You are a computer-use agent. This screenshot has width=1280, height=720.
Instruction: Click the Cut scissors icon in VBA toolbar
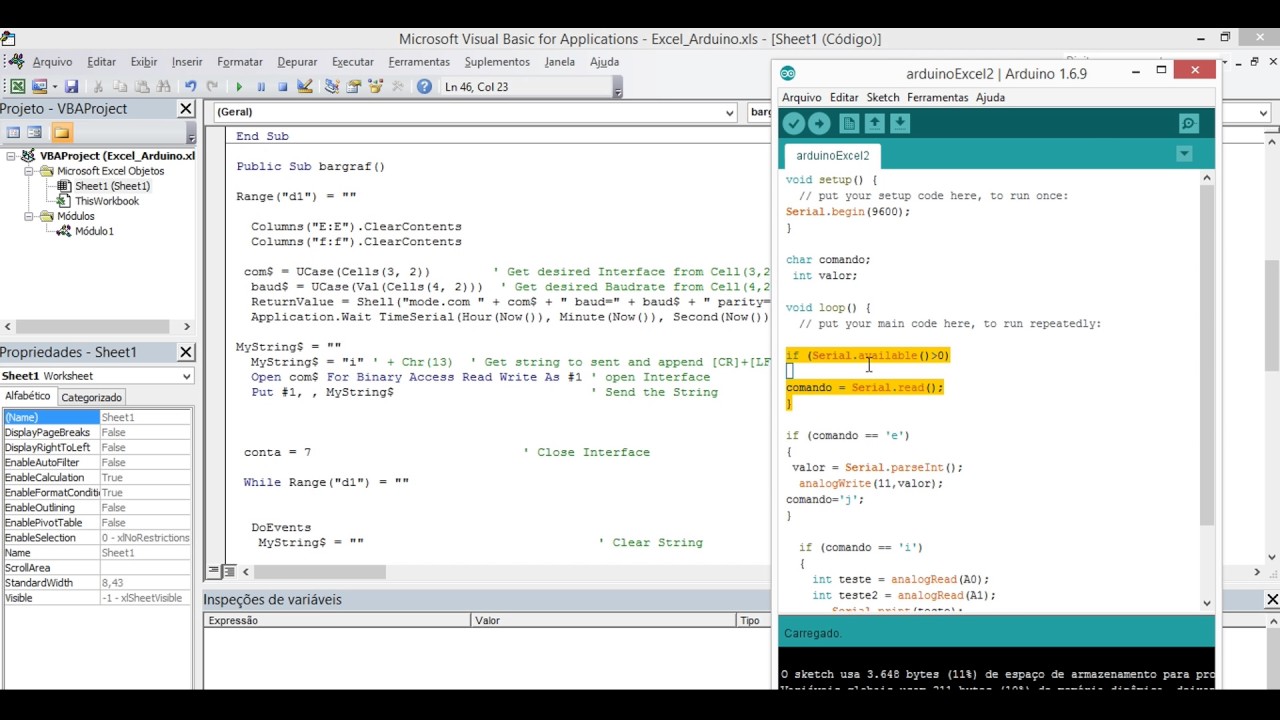coord(98,87)
